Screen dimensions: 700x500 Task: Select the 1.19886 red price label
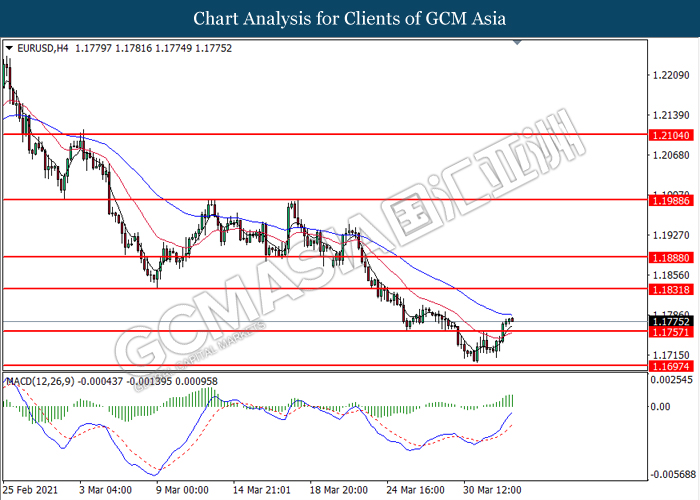tap(668, 199)
